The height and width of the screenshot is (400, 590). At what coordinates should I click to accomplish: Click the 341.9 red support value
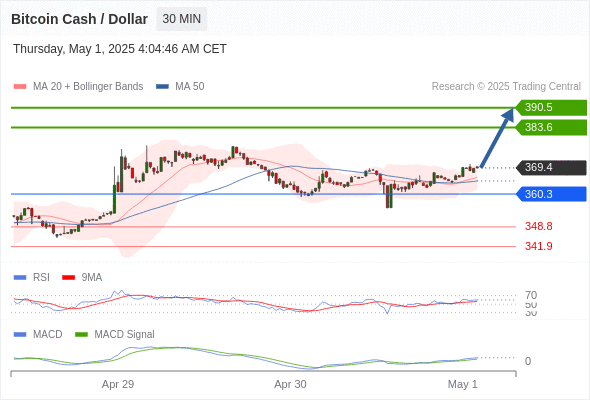[x=539, y=246]
